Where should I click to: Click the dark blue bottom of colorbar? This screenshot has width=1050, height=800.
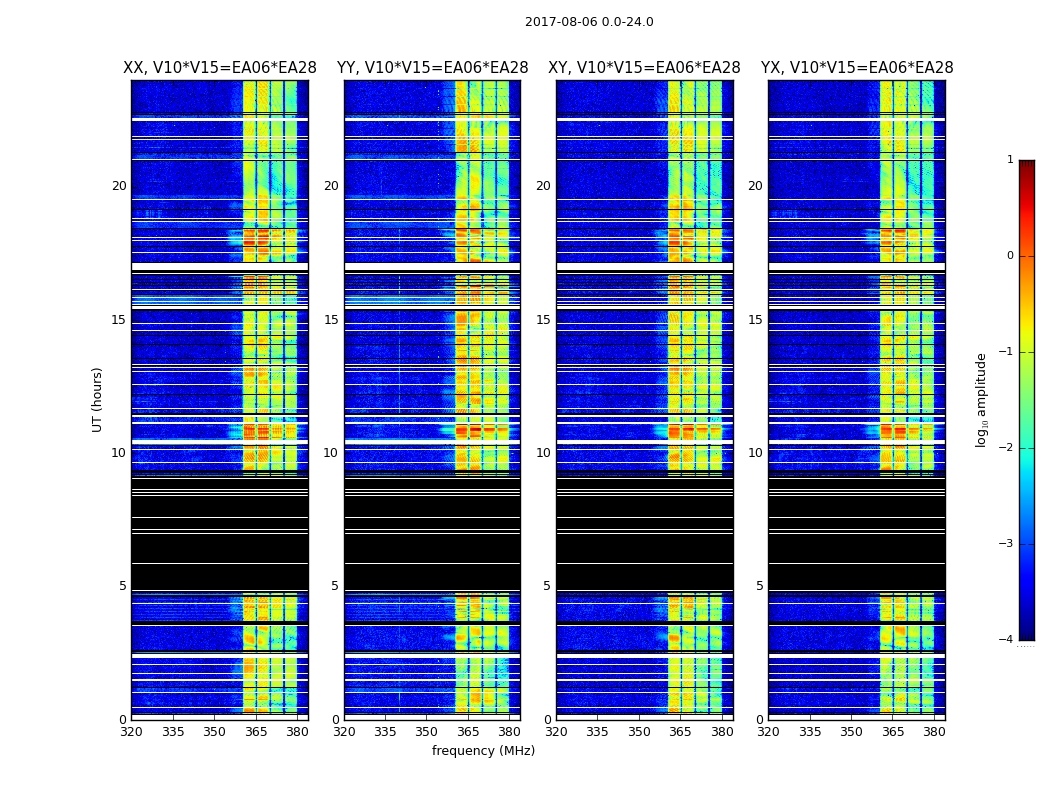click(1026, 630)
